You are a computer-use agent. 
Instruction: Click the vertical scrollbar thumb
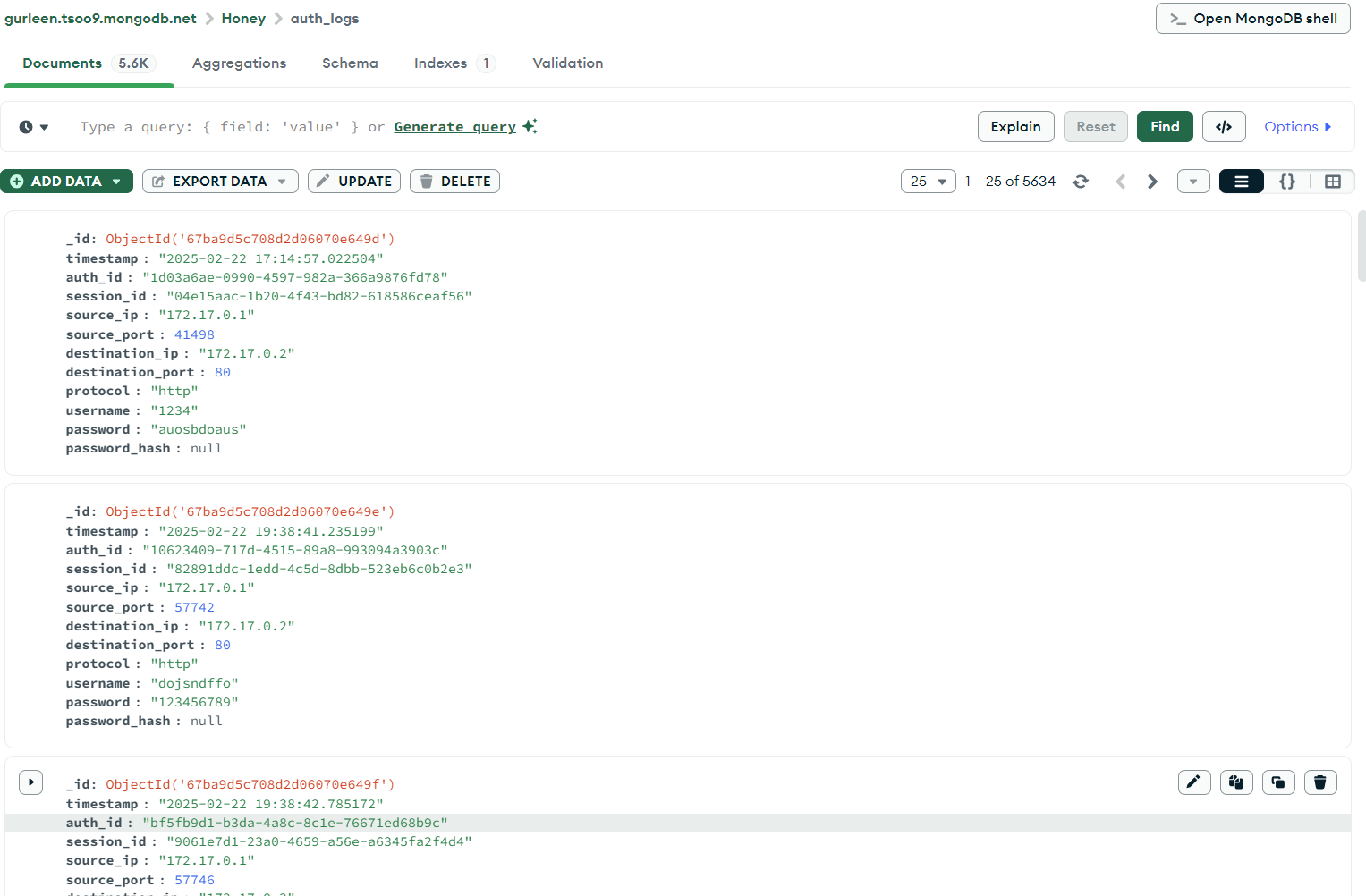tap(1362, 246)
